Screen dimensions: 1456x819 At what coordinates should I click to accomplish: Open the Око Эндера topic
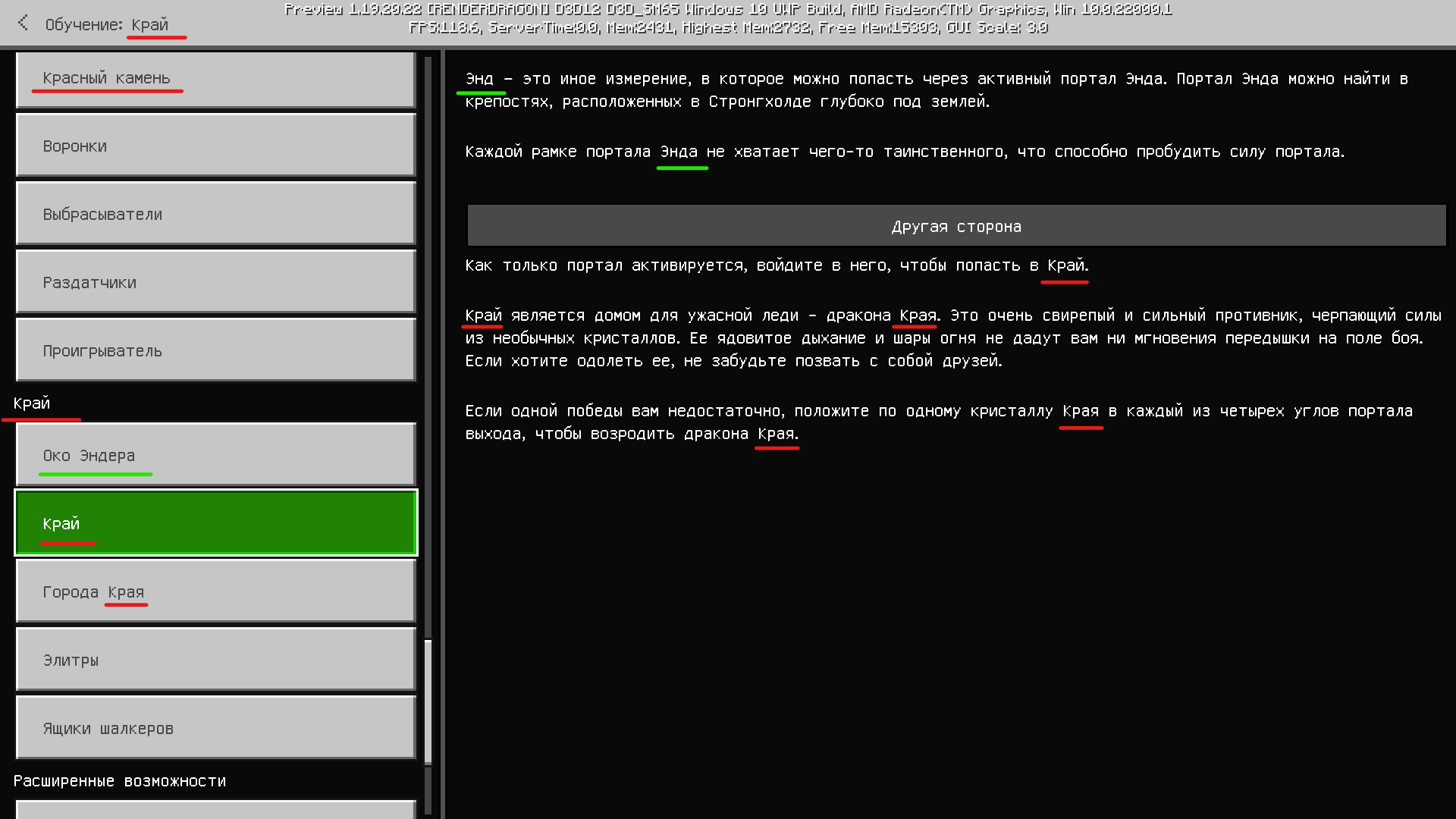coord(215,456)
